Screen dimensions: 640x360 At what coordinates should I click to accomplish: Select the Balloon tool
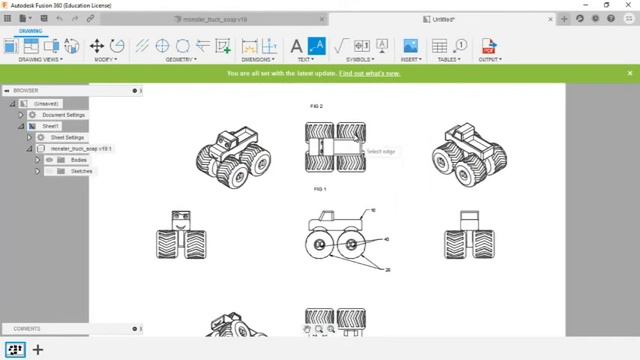[460, 46]
